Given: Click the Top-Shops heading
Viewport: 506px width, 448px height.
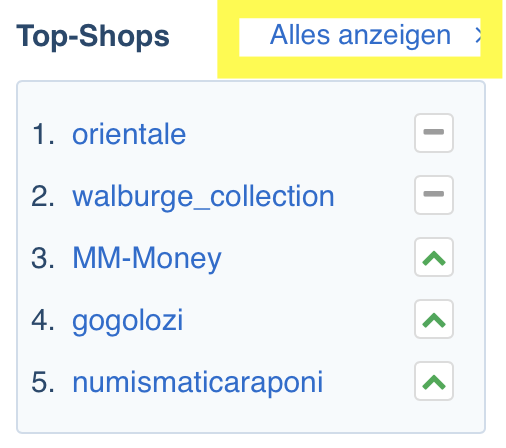Looking at the screenshot, I should tap(93, 36).
